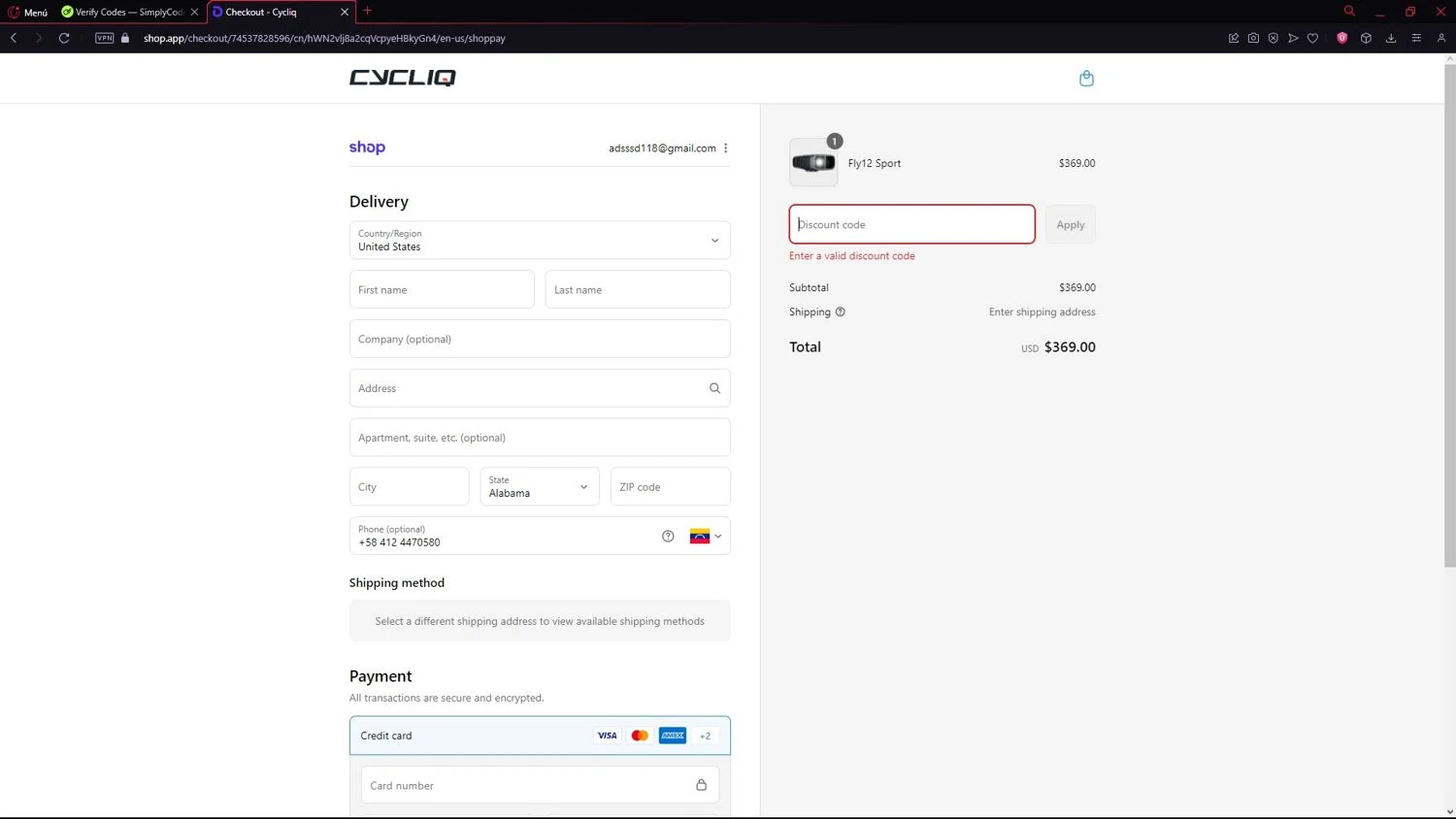Open the State dropdown showing Alabama
1456x819 pixels.
pos(540,487)
